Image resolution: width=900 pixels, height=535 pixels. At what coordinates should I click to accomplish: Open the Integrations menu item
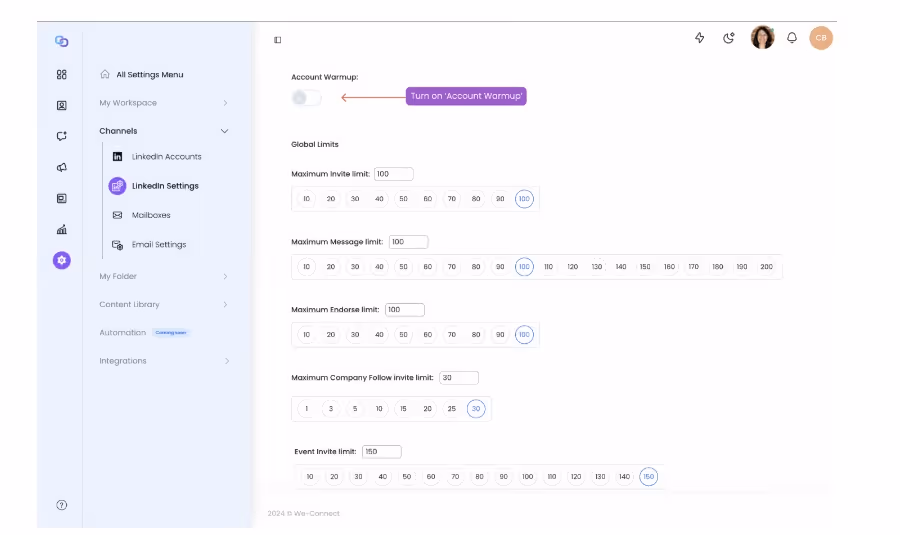point(123,361)
